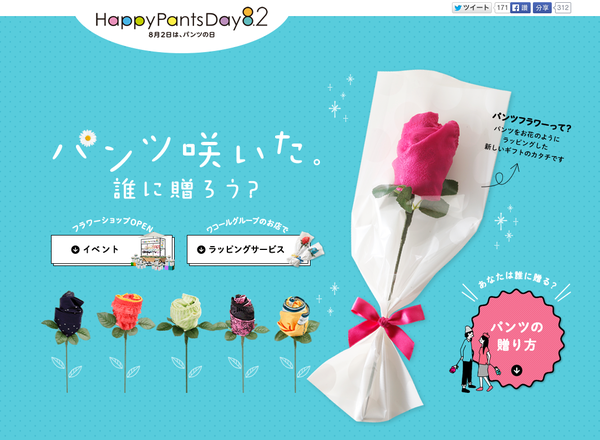
Task: Select the pink-black lace pants flower
Action: (x=243, y=343)
